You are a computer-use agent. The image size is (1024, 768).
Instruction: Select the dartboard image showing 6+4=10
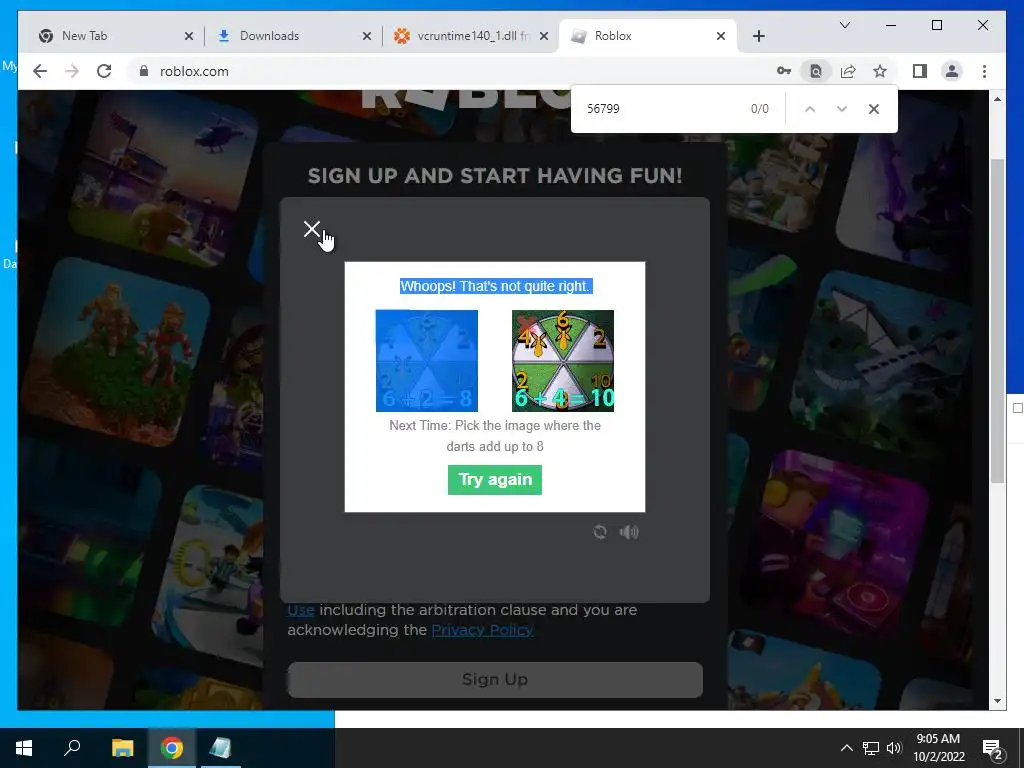tap(562, 360)
